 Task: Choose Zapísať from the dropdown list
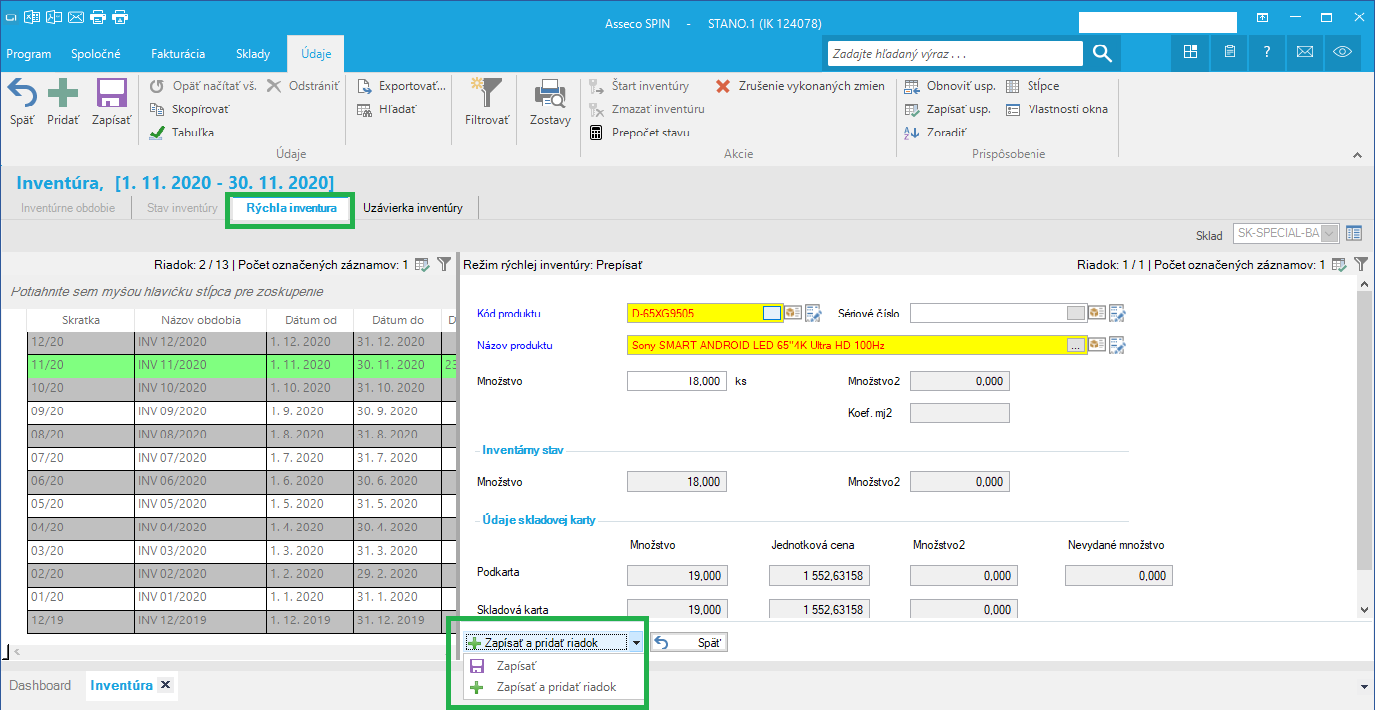(x=517, y=666)
